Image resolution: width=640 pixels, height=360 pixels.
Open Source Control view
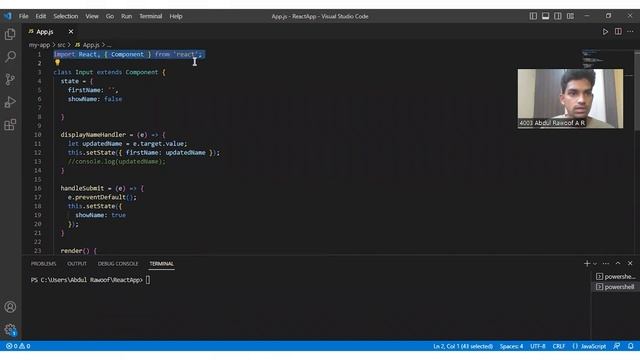tap(10, 79)
